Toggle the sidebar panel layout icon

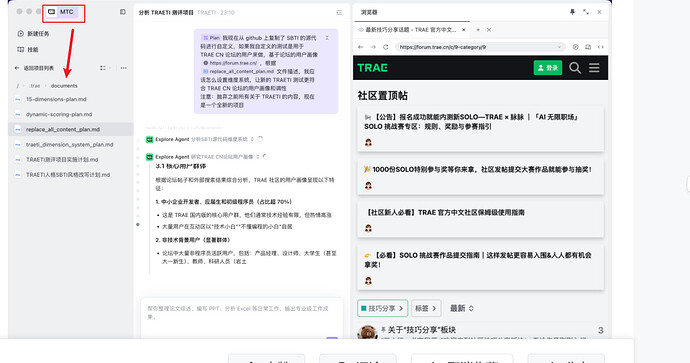[x=123, y=12]
